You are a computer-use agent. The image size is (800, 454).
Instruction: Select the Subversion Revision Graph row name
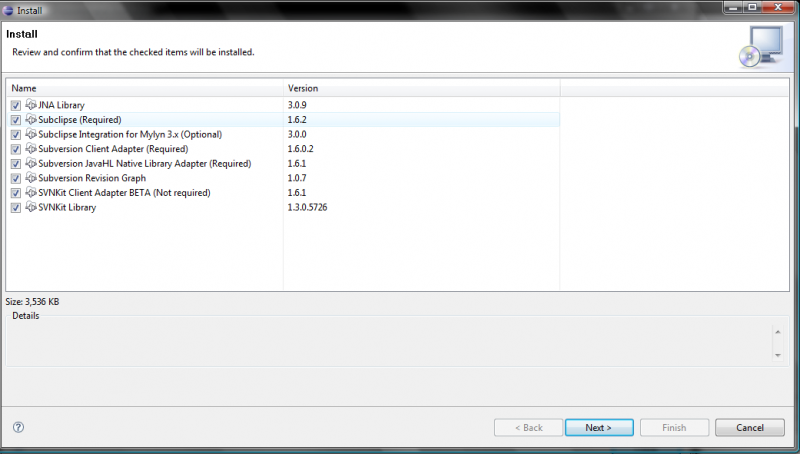tap(92, 178)
